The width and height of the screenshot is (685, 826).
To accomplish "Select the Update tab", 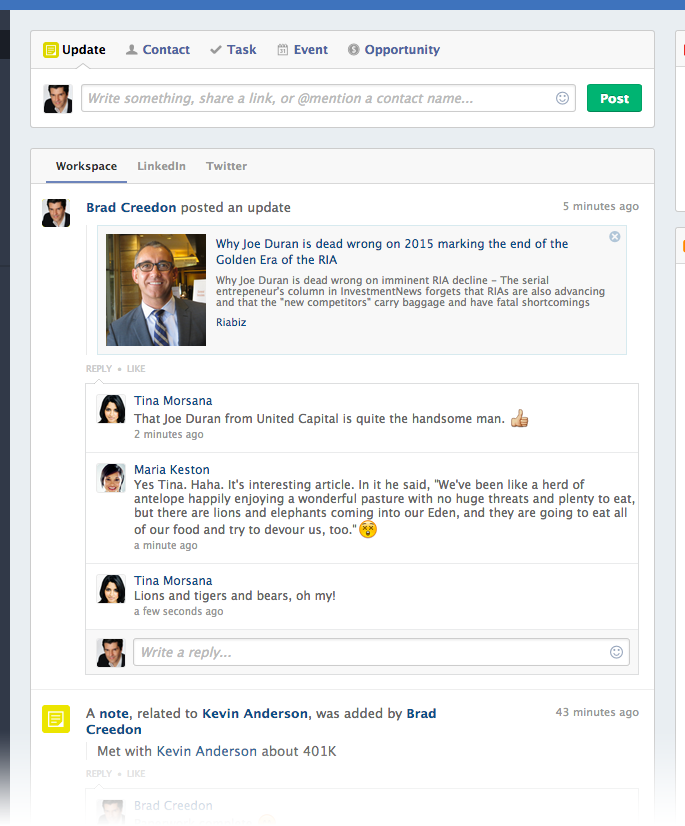I will (74, 50).
